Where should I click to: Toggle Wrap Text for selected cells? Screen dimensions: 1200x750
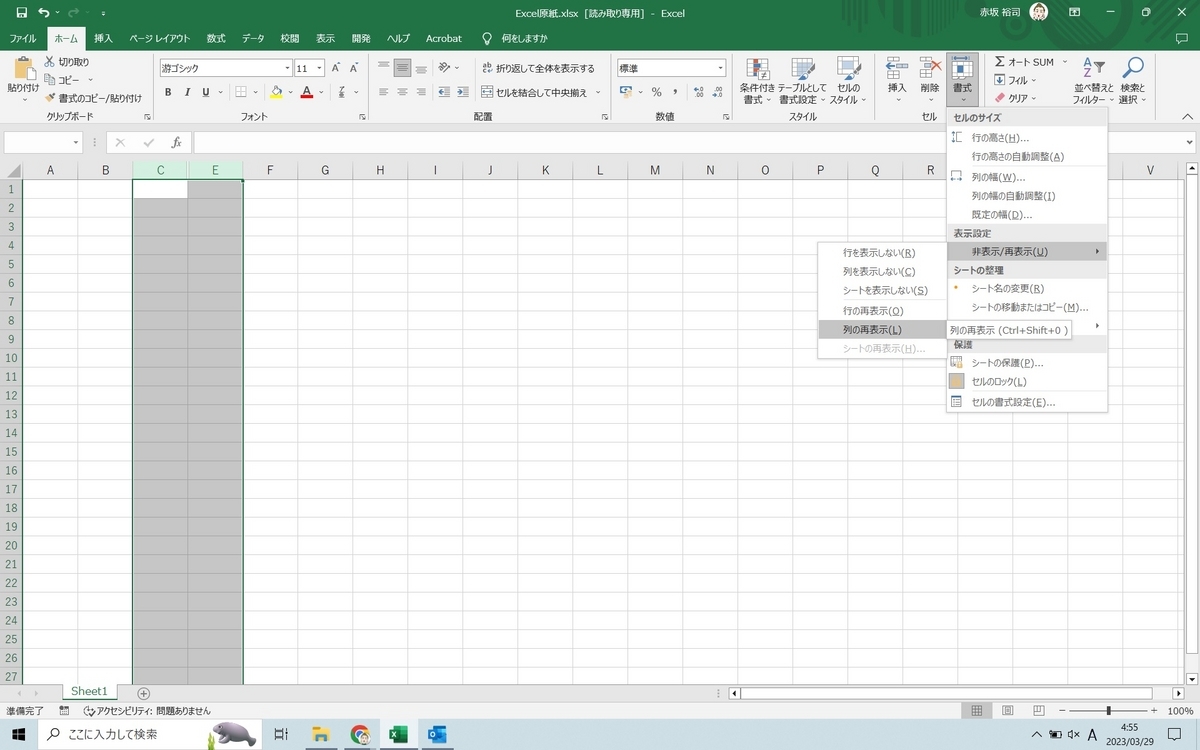539,68
